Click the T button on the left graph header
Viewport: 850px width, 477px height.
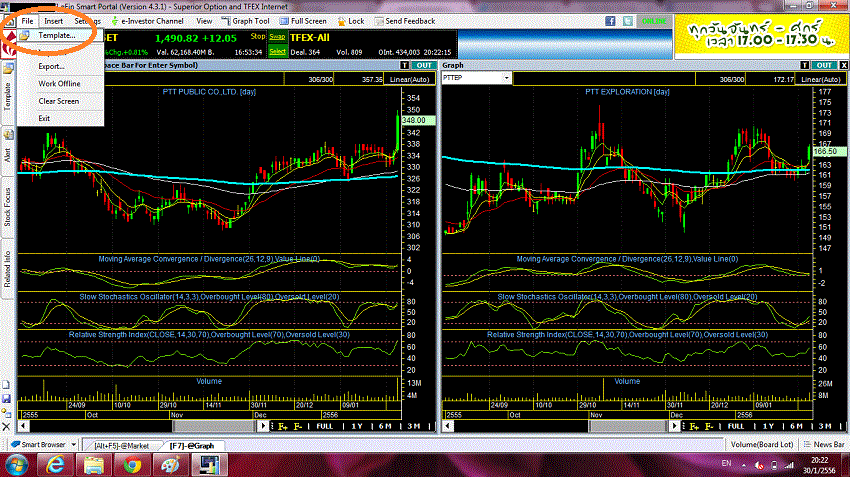click(x=404, y=65)
